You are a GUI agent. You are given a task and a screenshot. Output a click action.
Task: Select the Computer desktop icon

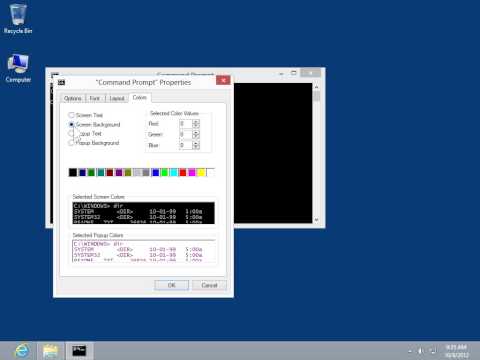point(18,68)
